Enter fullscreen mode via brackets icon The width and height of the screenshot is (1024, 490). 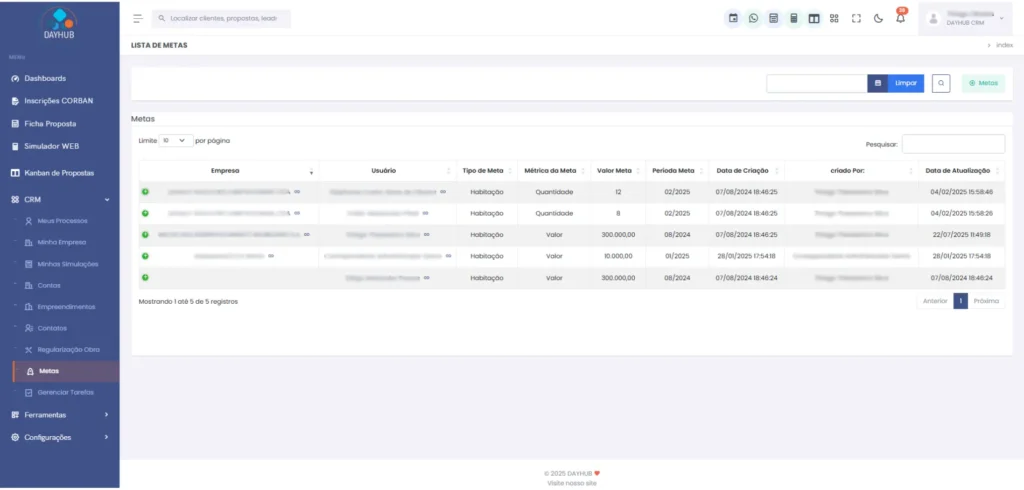coord(856,18)
